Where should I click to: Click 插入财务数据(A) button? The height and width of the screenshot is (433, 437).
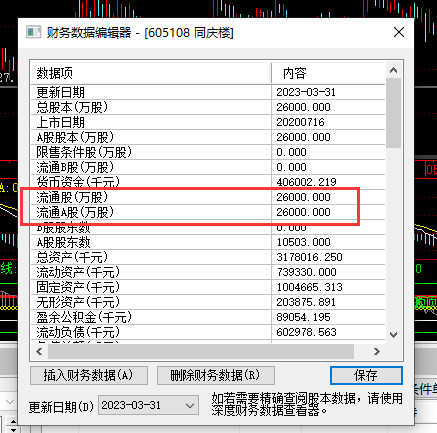point(89,375)
